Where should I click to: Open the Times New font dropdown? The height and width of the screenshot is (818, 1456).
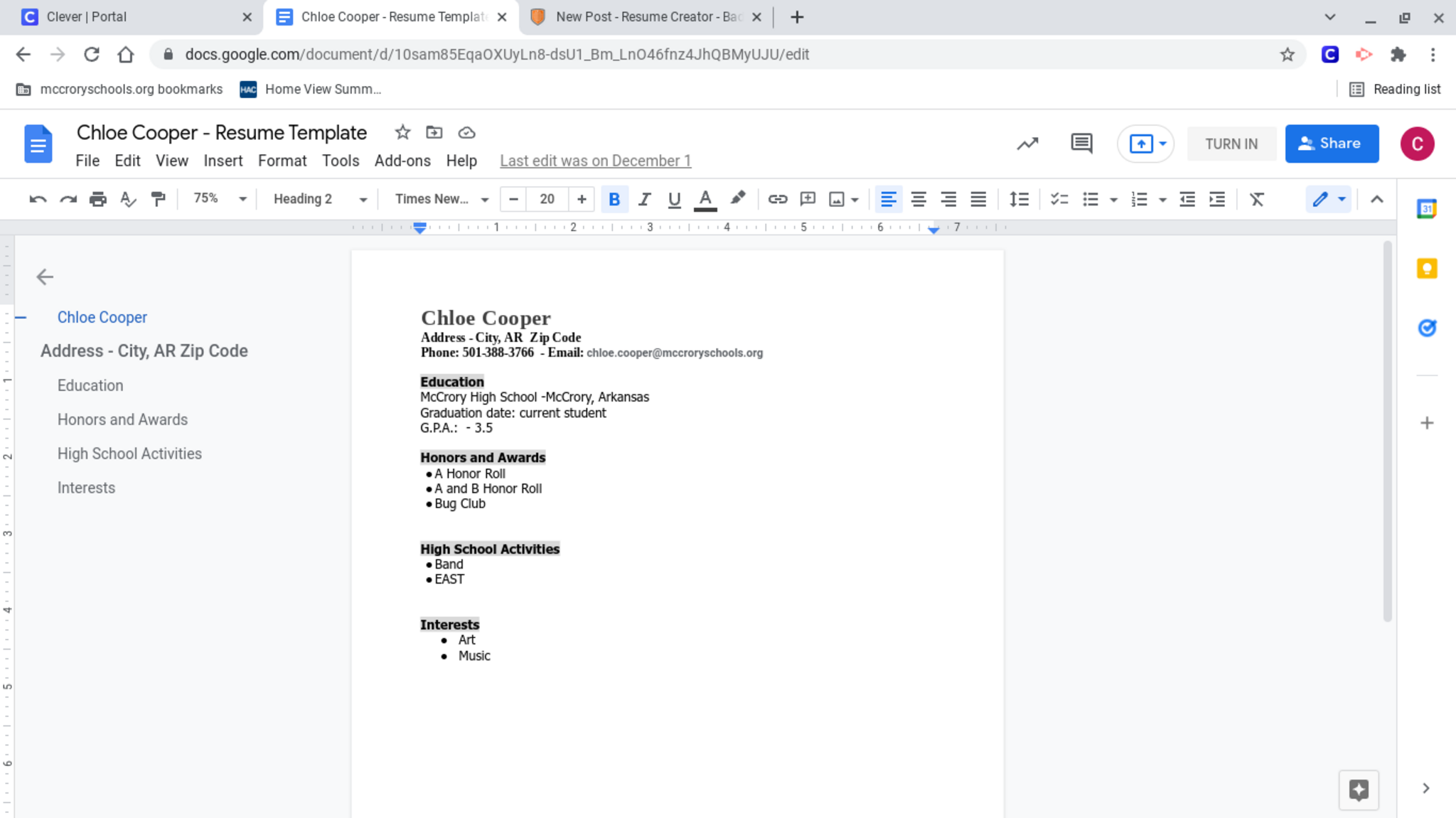(x=441, y=200)
